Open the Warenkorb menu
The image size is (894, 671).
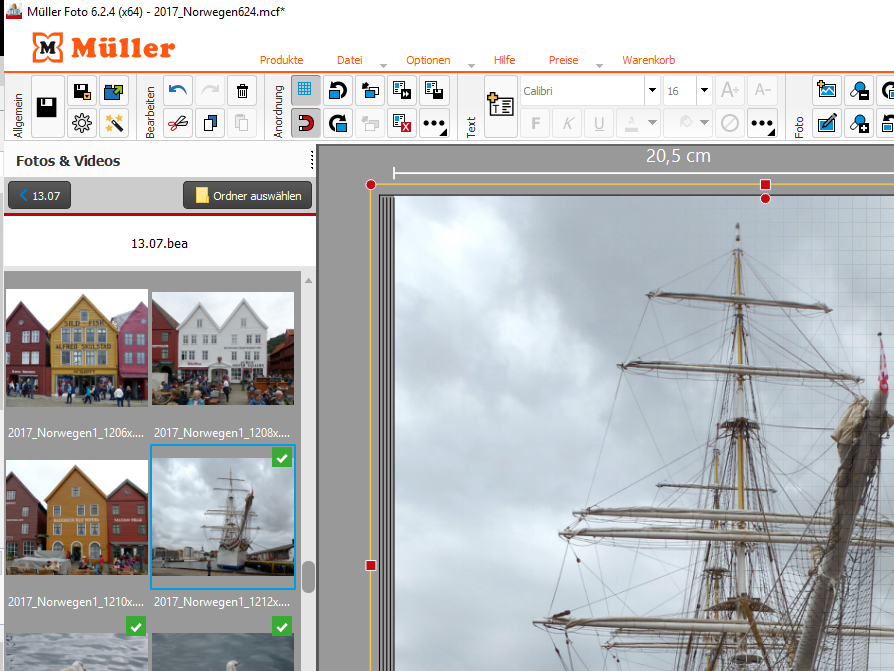(x=648, y=60)
